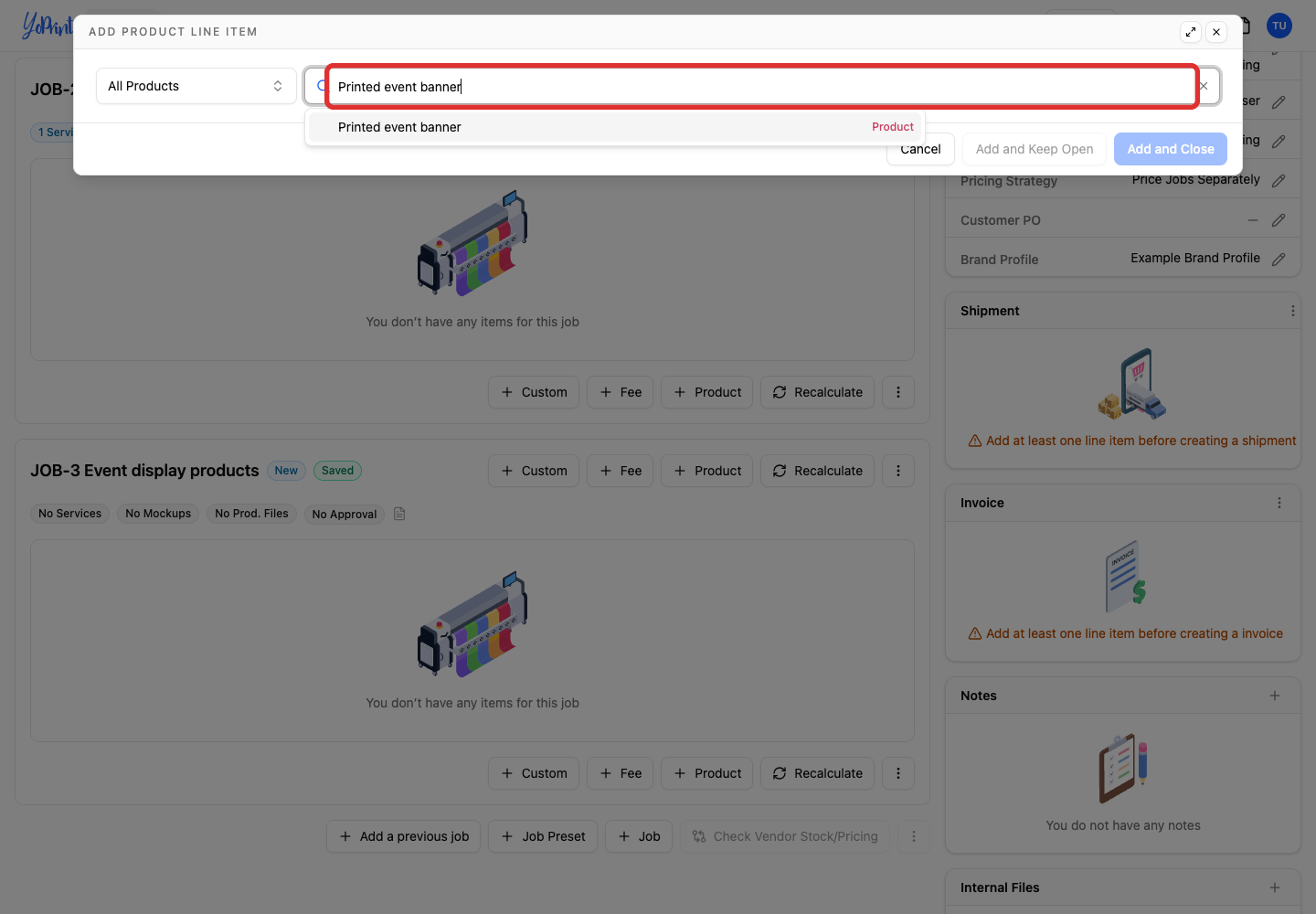This screenshot has width=1316, height=914.
Task: Click the product search input field
Action: [x=762, y=87]
